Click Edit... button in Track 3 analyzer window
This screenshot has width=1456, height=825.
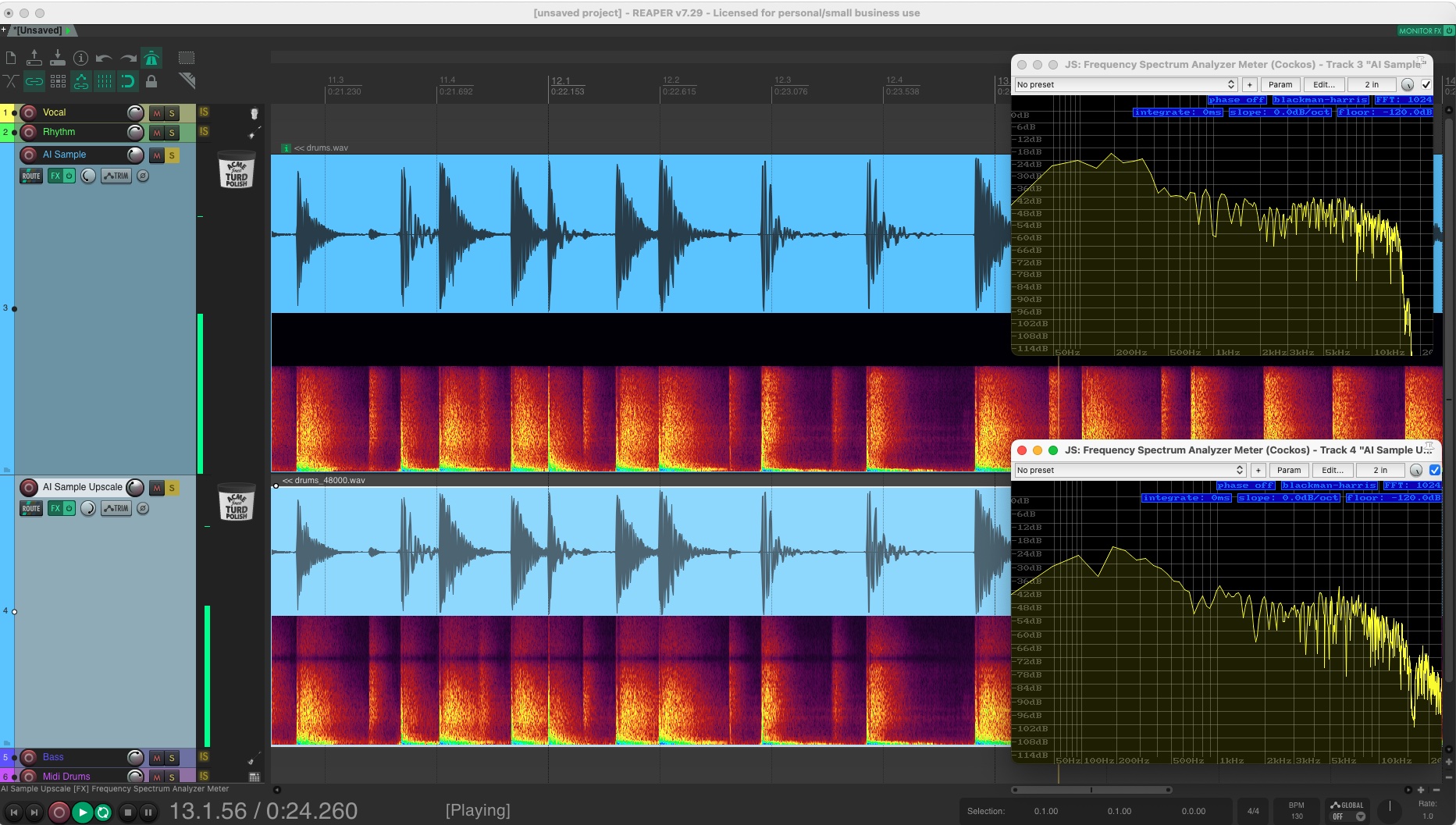coord(1324,84)
